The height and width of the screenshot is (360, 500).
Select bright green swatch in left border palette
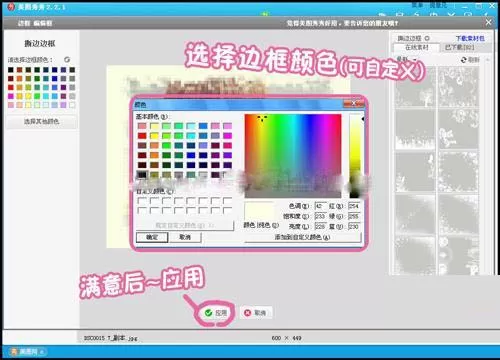[37, 96]
